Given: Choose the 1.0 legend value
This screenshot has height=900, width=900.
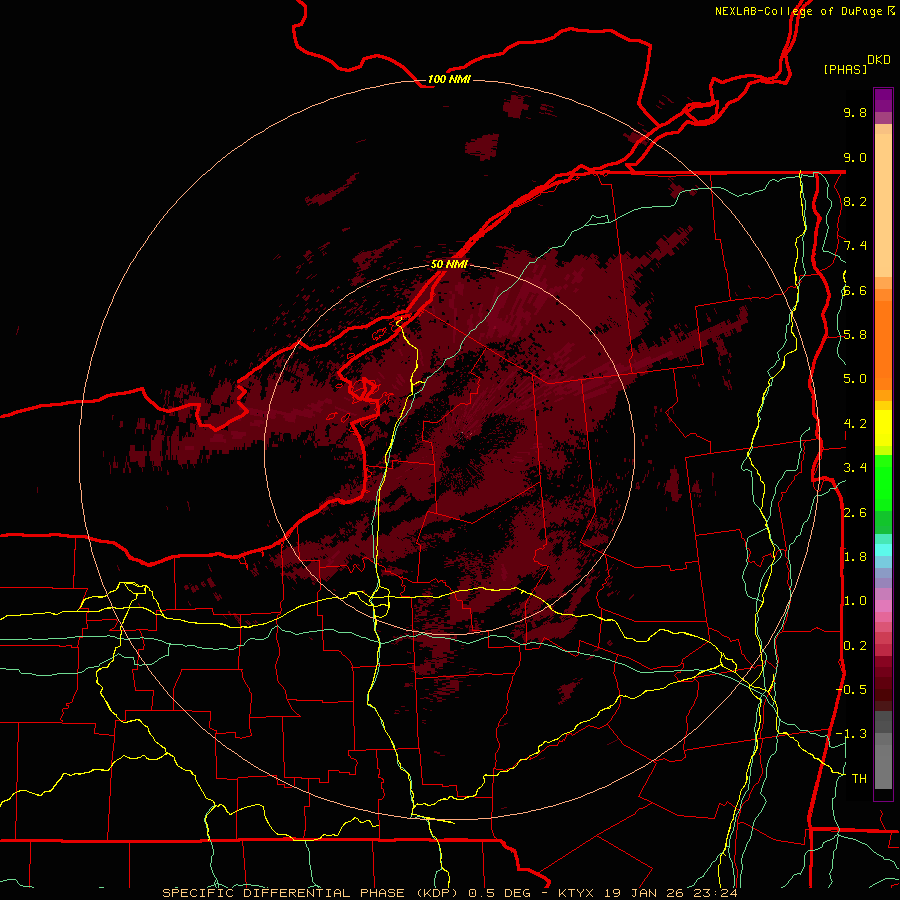Looking at the screenshot, I should (x=855, y=601).
